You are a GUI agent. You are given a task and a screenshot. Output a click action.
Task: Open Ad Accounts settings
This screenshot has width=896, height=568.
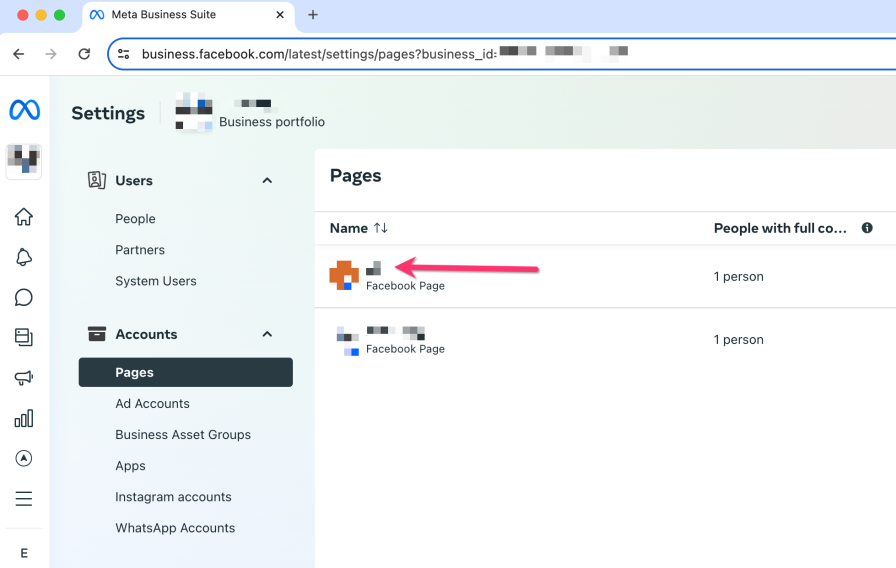(152, 404)
